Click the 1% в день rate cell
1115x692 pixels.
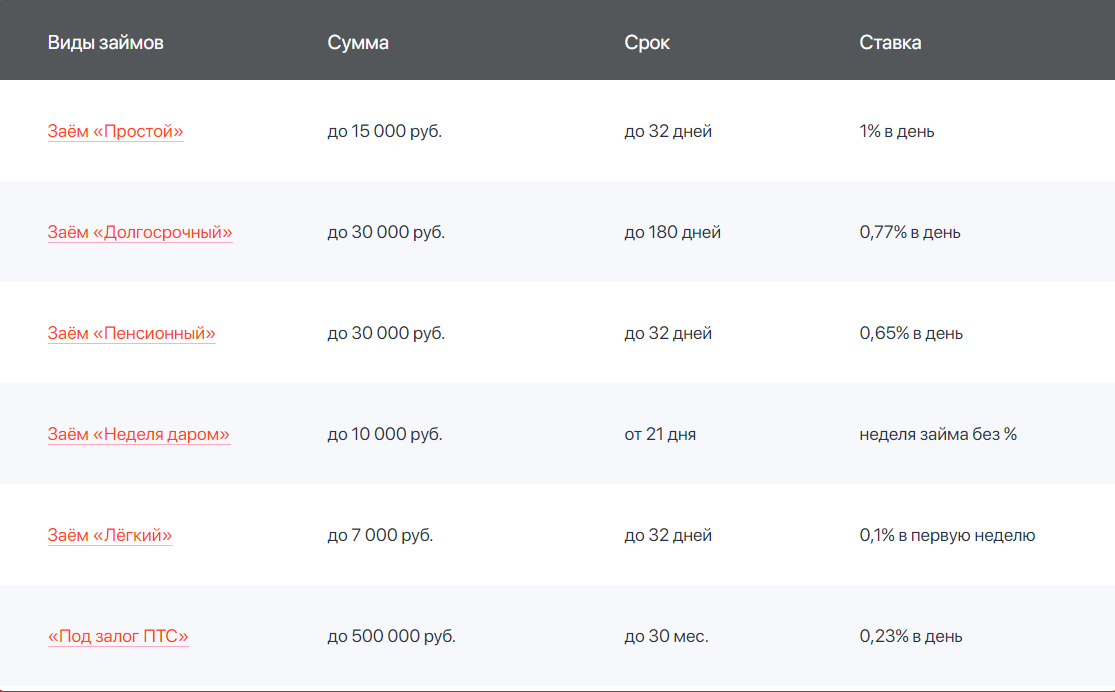pyautogui.click(x=896, y=131)
